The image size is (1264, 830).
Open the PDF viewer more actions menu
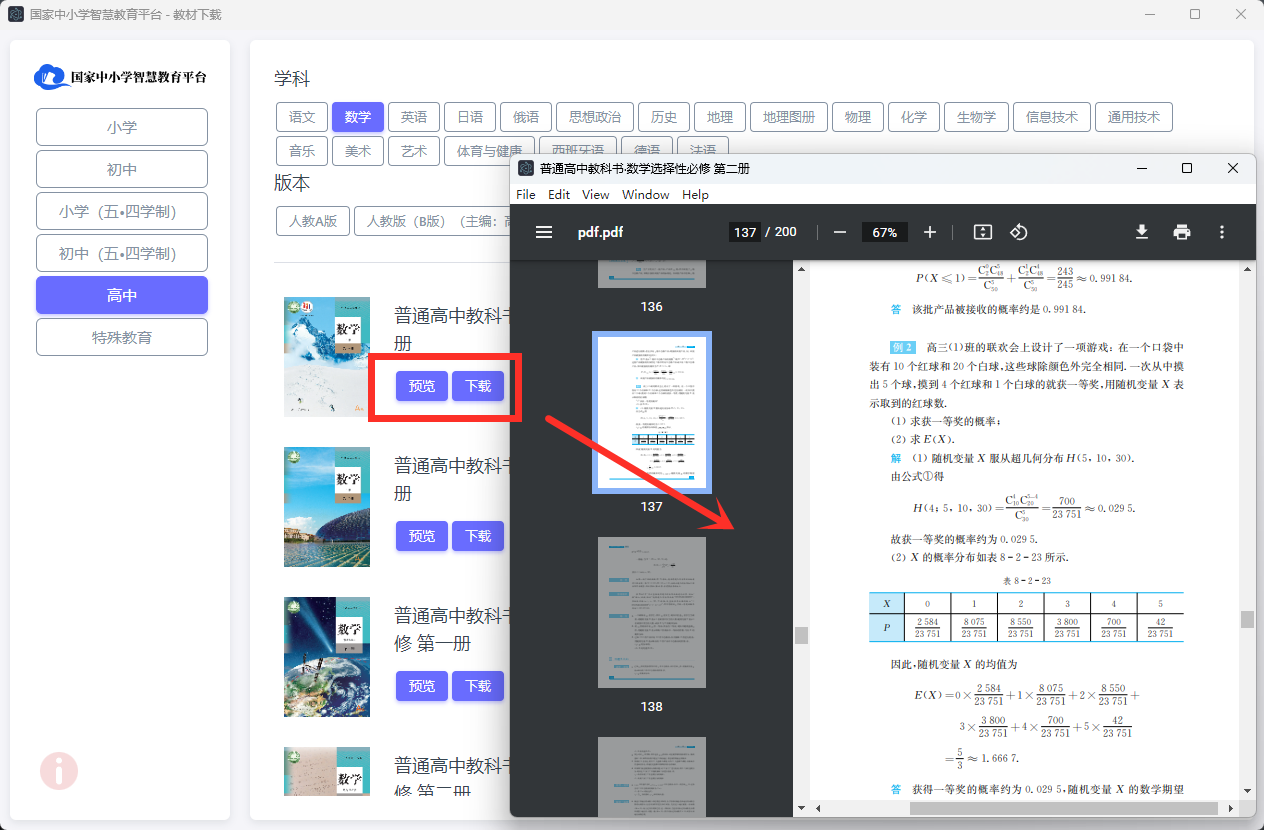tap(1222, 232)
